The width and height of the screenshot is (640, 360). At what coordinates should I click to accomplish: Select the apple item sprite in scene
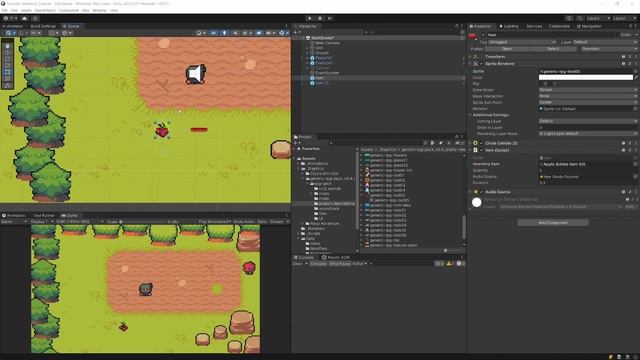tap(162, 130)
